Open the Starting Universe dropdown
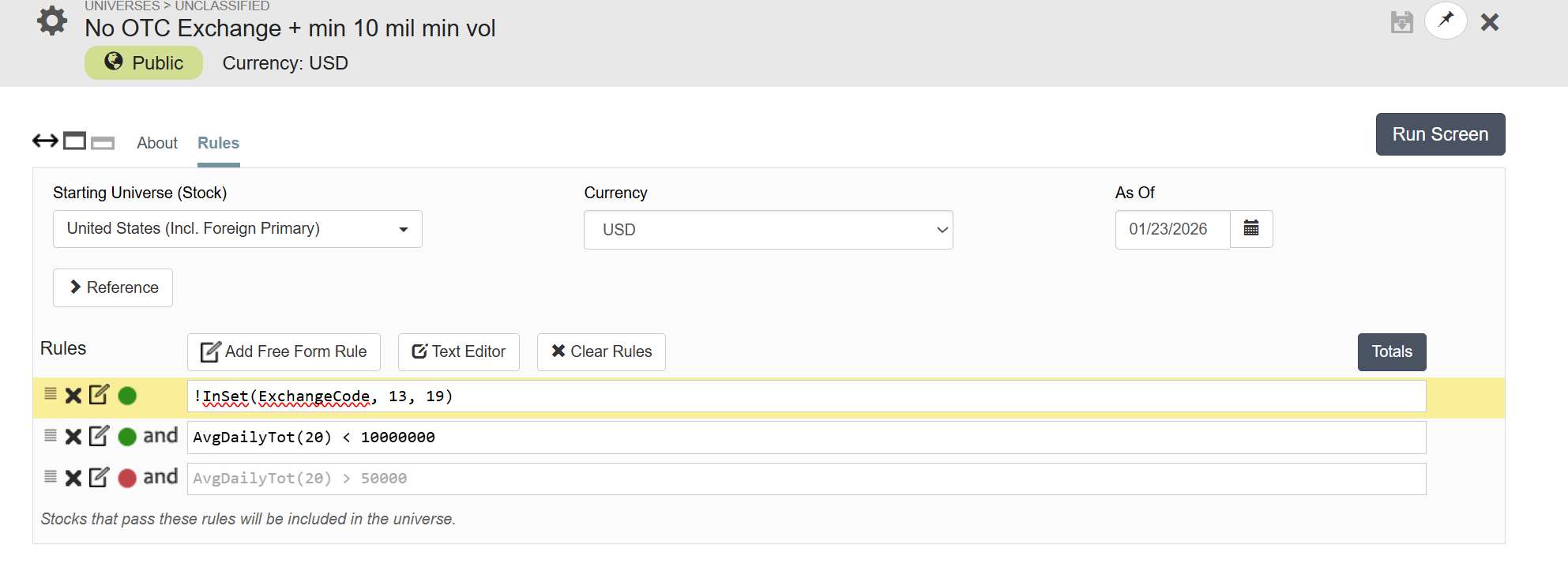Image resolution: width=1568 pixels, height=571 pixels. (237, 229)
